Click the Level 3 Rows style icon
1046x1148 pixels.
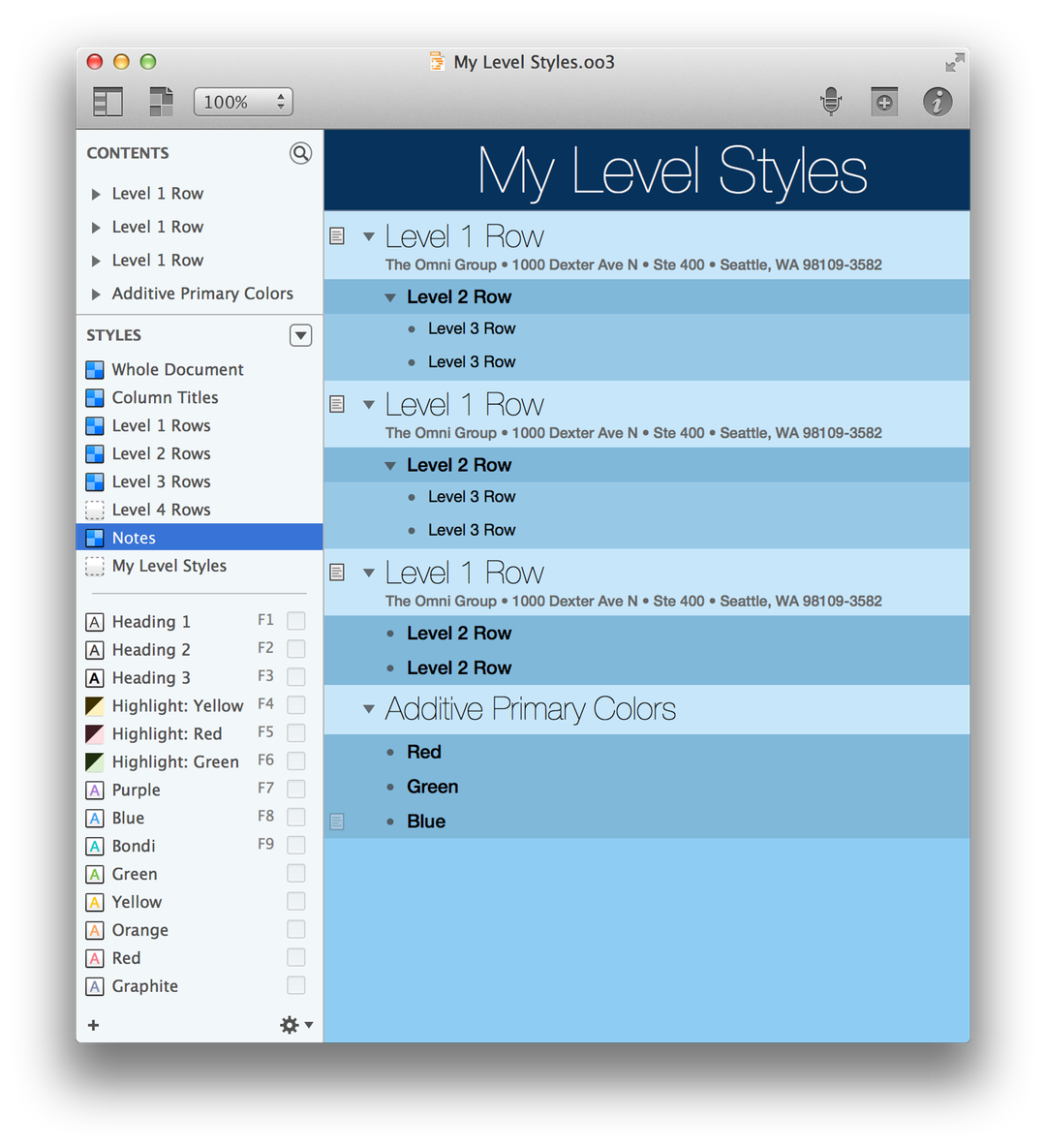94,481
